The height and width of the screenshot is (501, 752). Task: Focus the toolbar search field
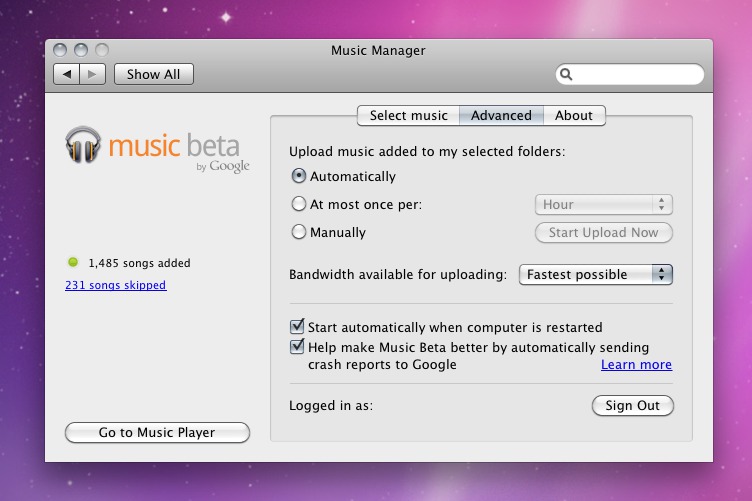click(x=630, y=74)
